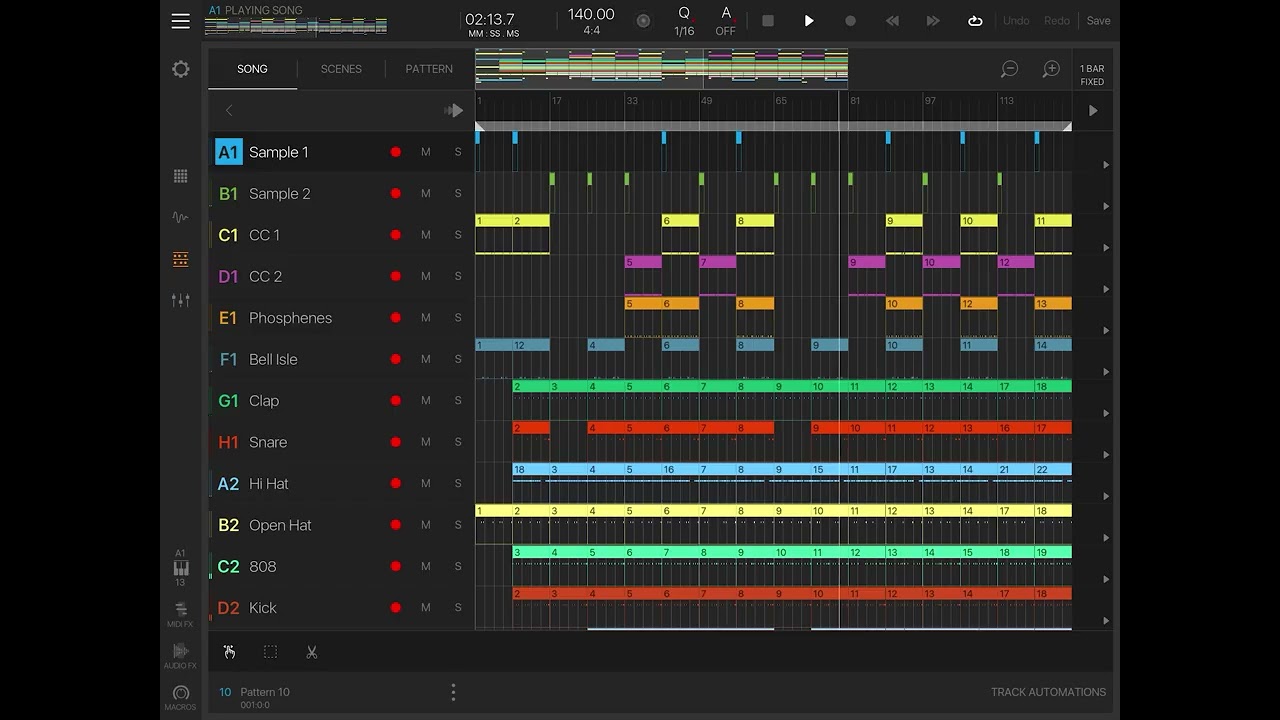Open the hamburger main menu

180,21
